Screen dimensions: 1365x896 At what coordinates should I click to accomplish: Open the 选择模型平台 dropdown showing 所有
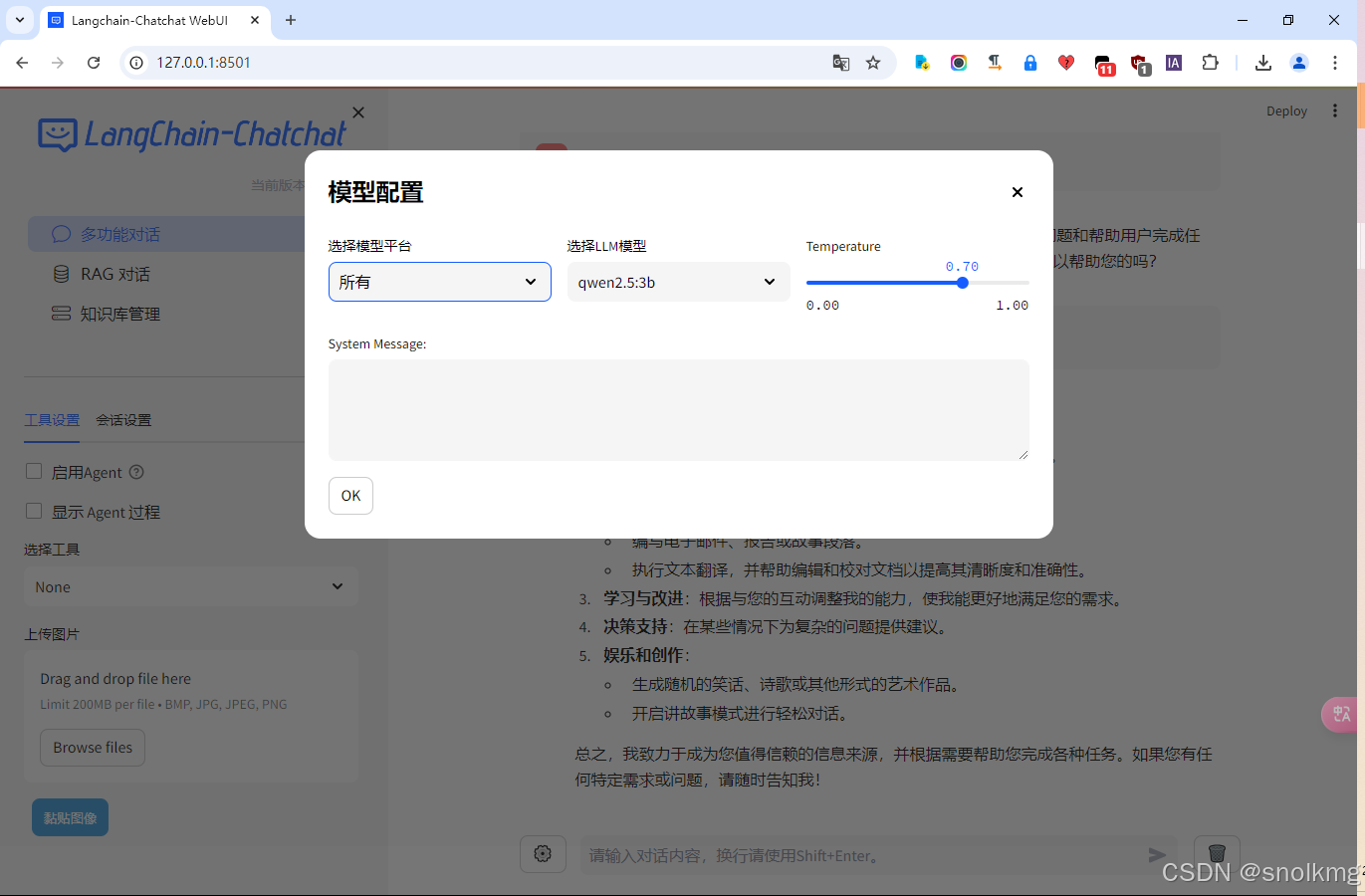pyautogui.click(x=439, y=282)
